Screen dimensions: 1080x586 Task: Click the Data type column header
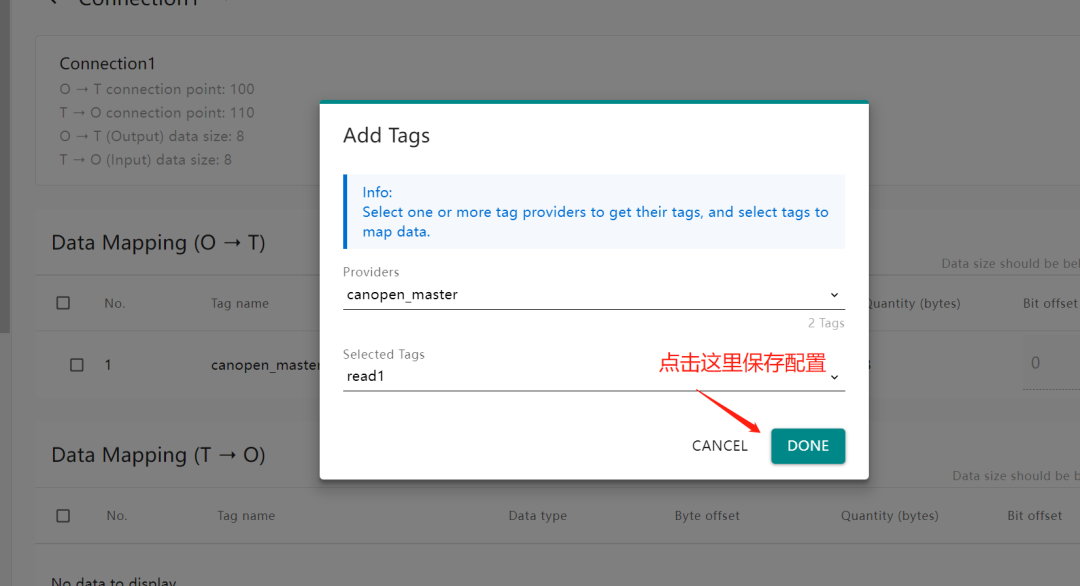click(x=537, y=516)
